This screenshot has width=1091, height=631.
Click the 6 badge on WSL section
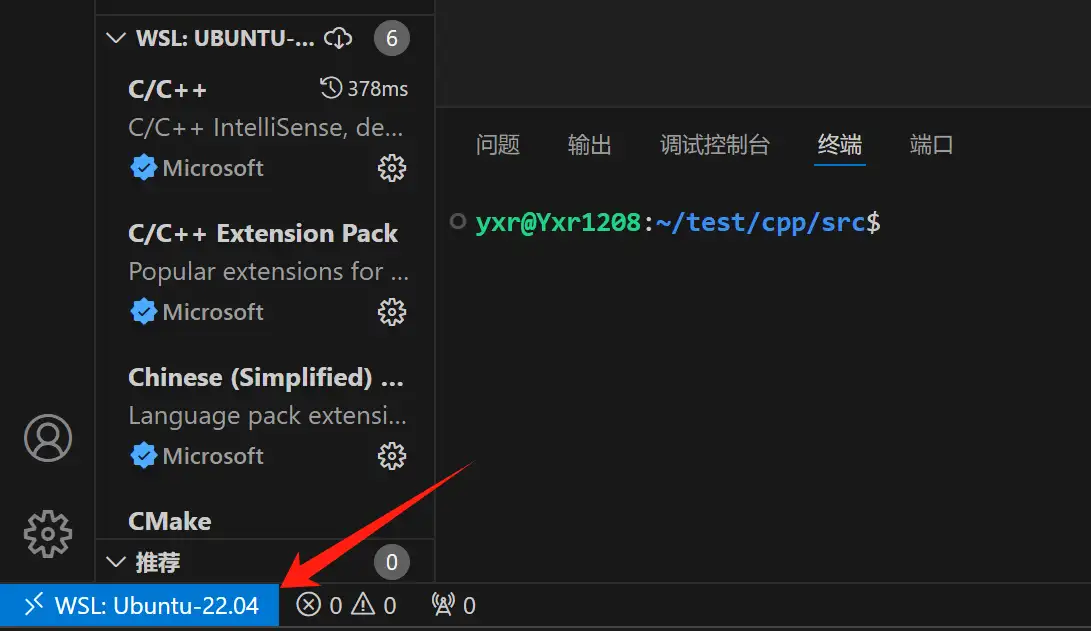tap(391, 38)
